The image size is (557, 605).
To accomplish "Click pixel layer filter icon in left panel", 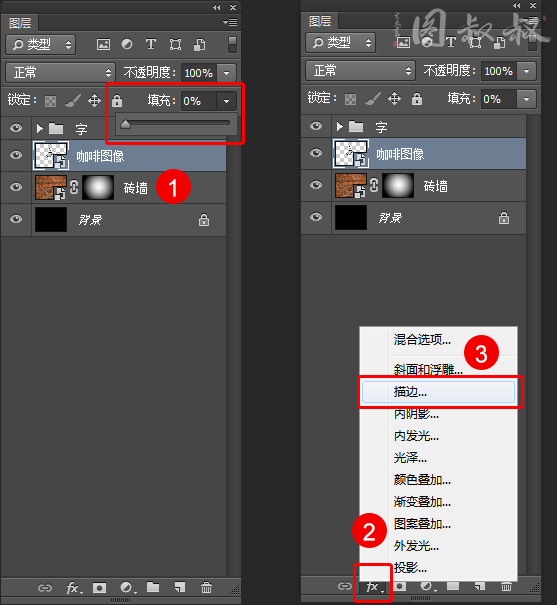I will [103, 44].
